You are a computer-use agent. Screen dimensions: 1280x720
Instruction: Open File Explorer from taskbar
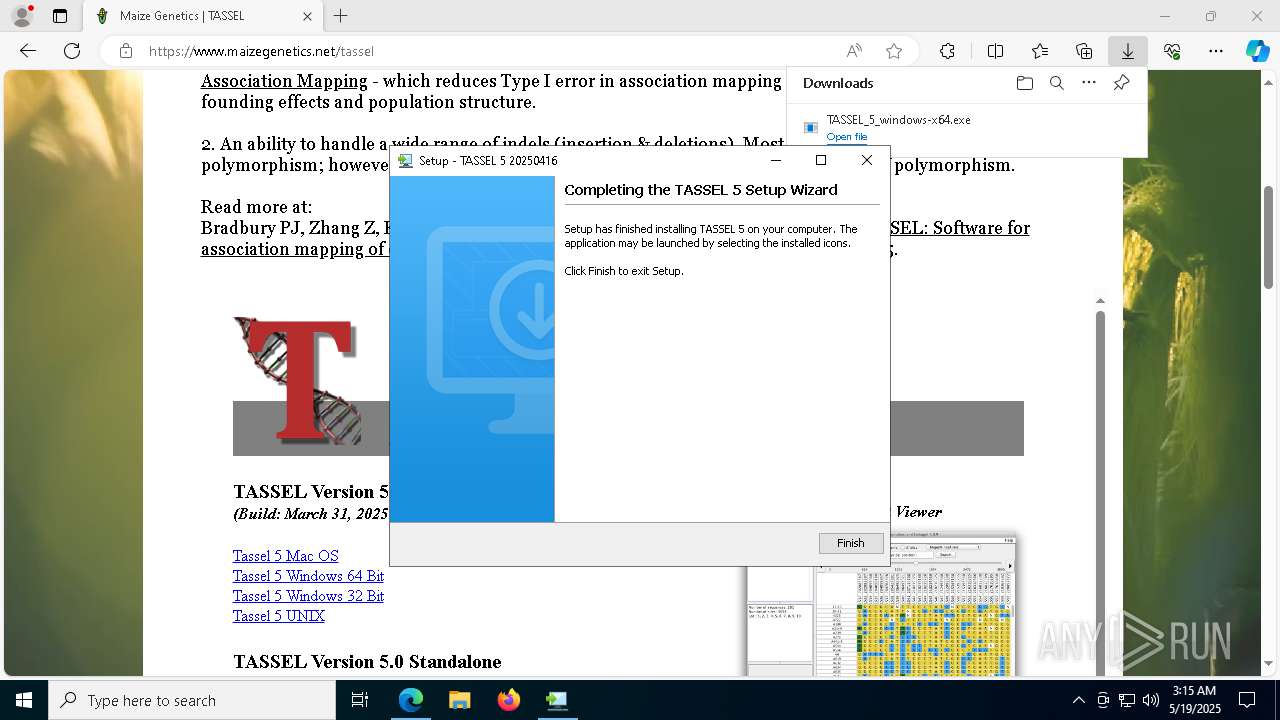pos(459,700)
